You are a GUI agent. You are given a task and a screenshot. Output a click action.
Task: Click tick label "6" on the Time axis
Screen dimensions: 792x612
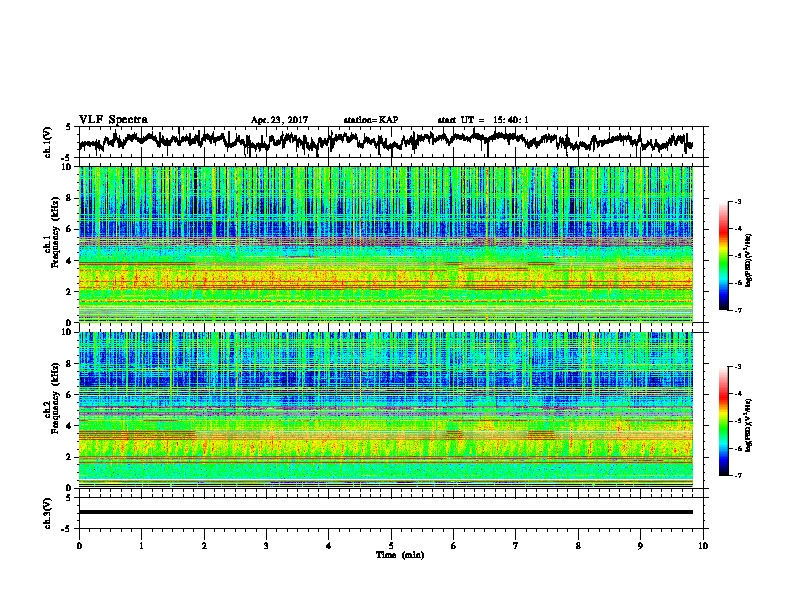pyautogui.click(x=454, y=546)
